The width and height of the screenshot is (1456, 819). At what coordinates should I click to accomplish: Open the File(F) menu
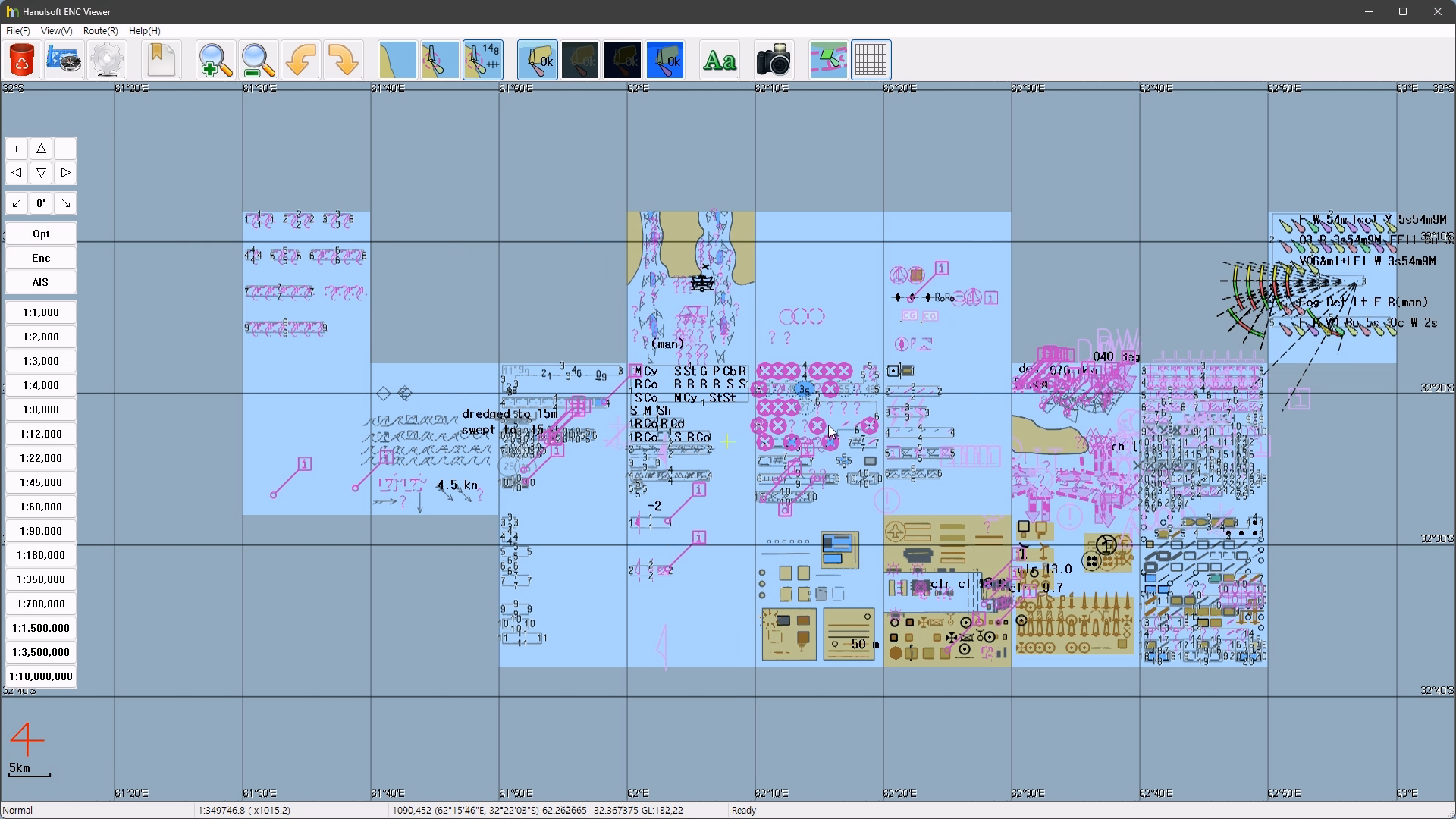pos(18,31)
